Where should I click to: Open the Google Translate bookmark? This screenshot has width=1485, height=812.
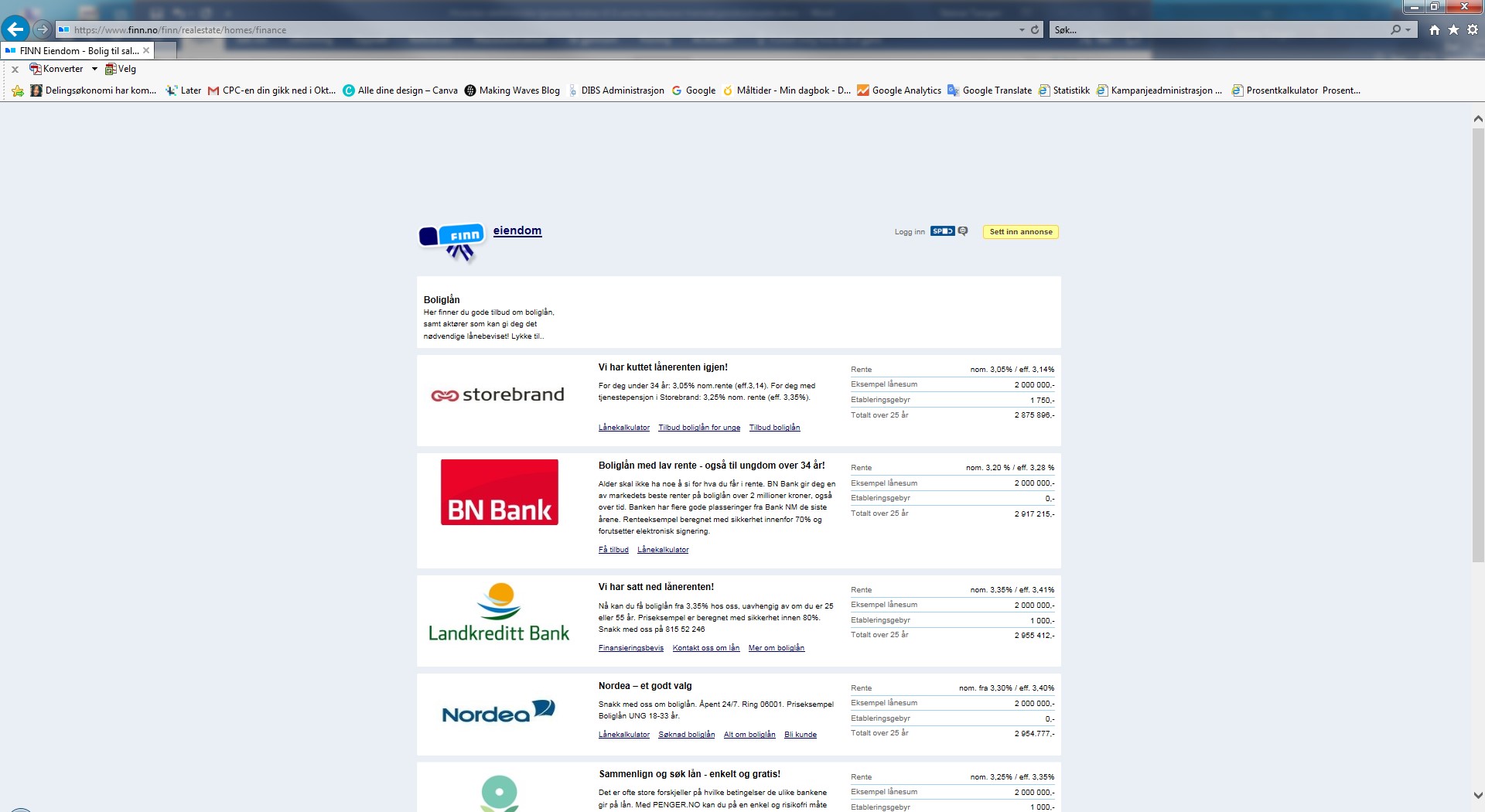tap(990, 90)
